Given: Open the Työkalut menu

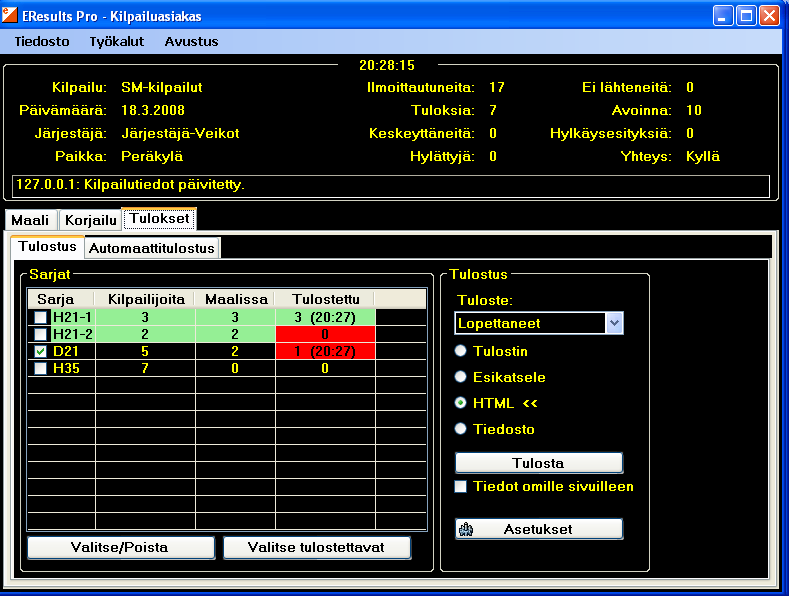Looking at the screenshot, I should [x=117, y=41].
